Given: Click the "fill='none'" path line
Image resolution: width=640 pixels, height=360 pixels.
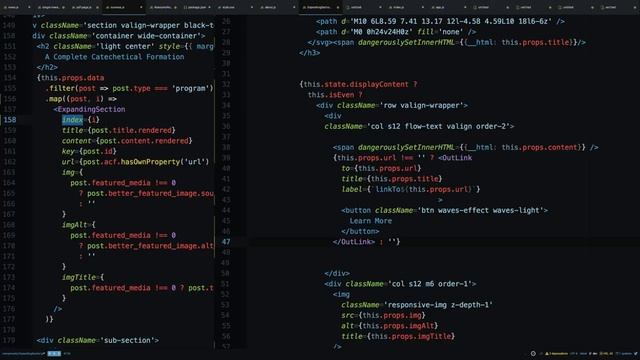Looking at the screenshot, I should [x=396, y=31].
